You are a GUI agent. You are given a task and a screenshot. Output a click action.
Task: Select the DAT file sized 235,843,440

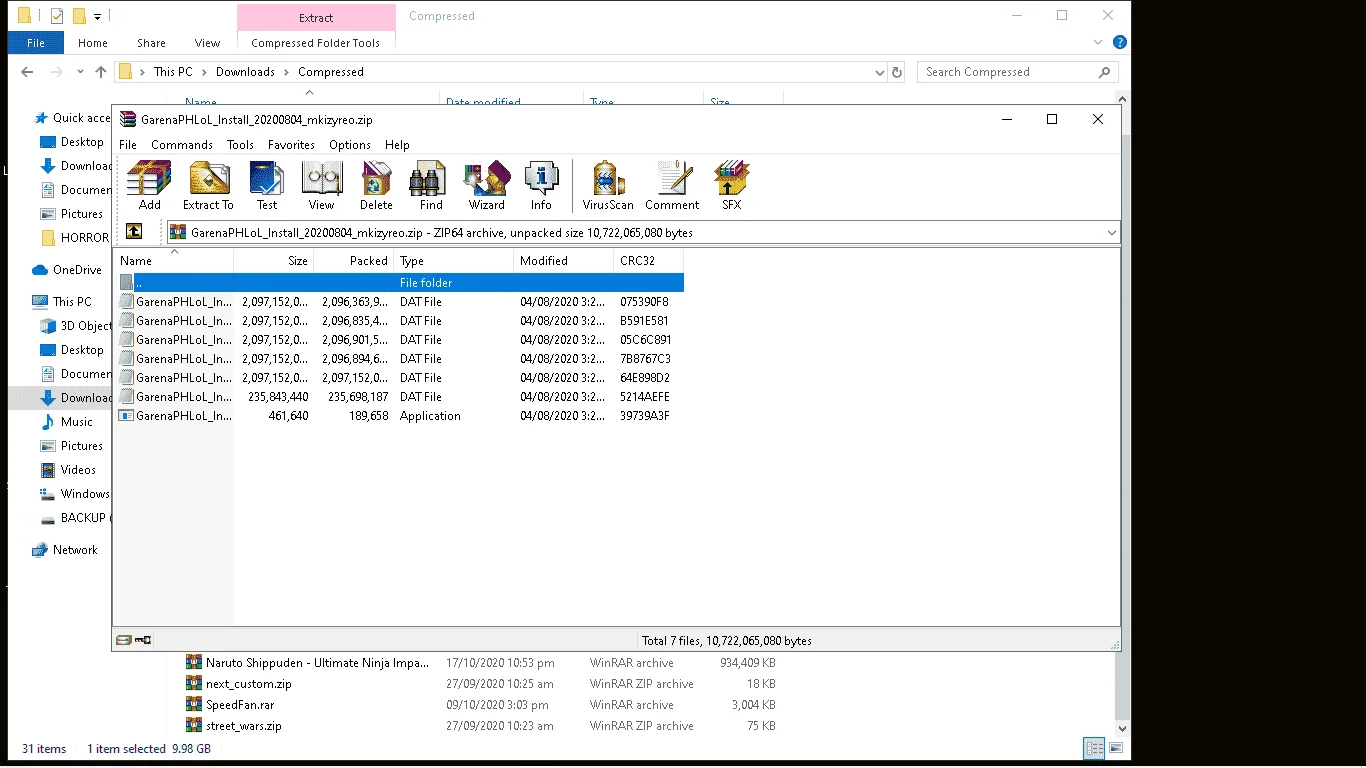400,397
